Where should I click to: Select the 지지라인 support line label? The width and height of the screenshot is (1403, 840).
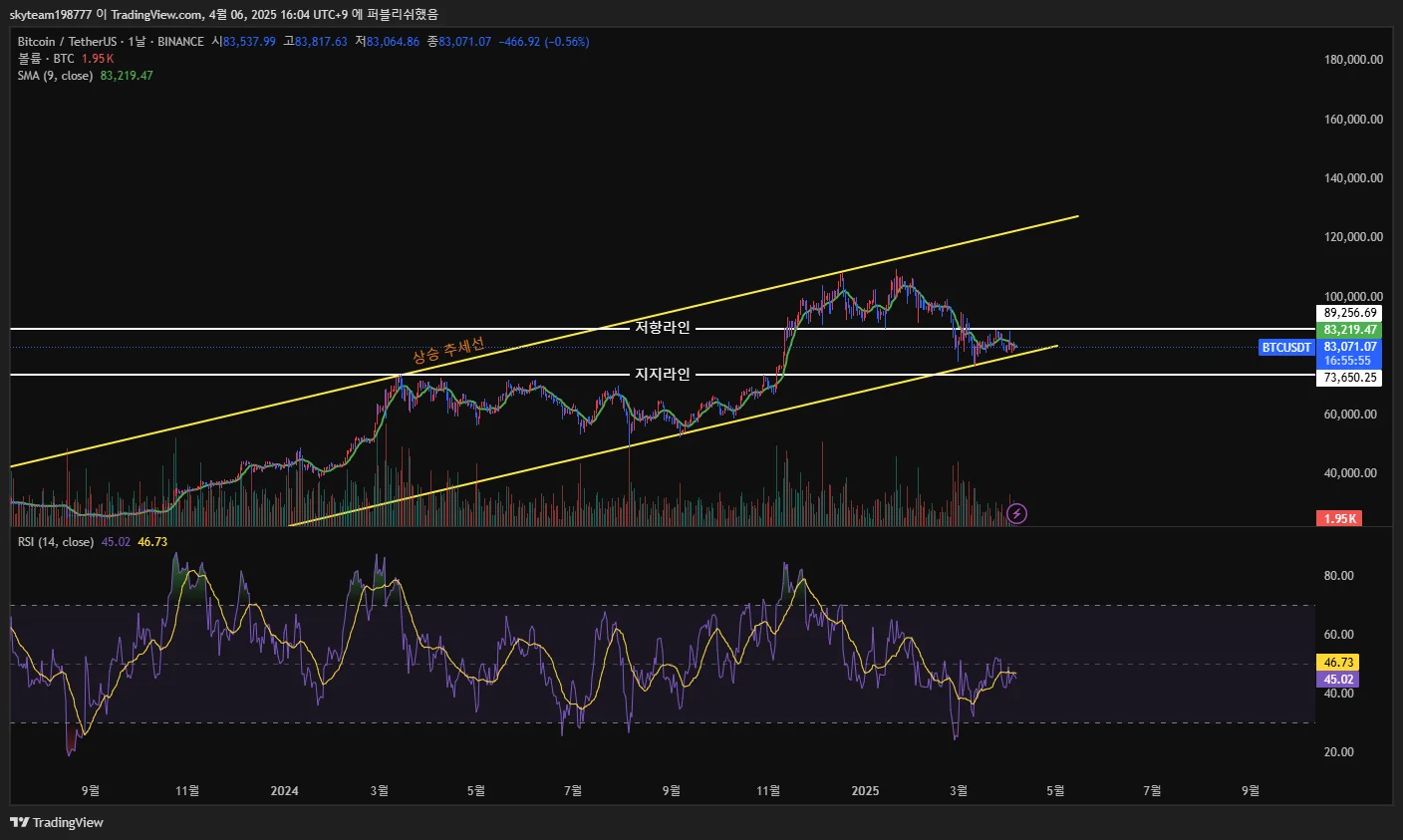(x=663, y=375)
